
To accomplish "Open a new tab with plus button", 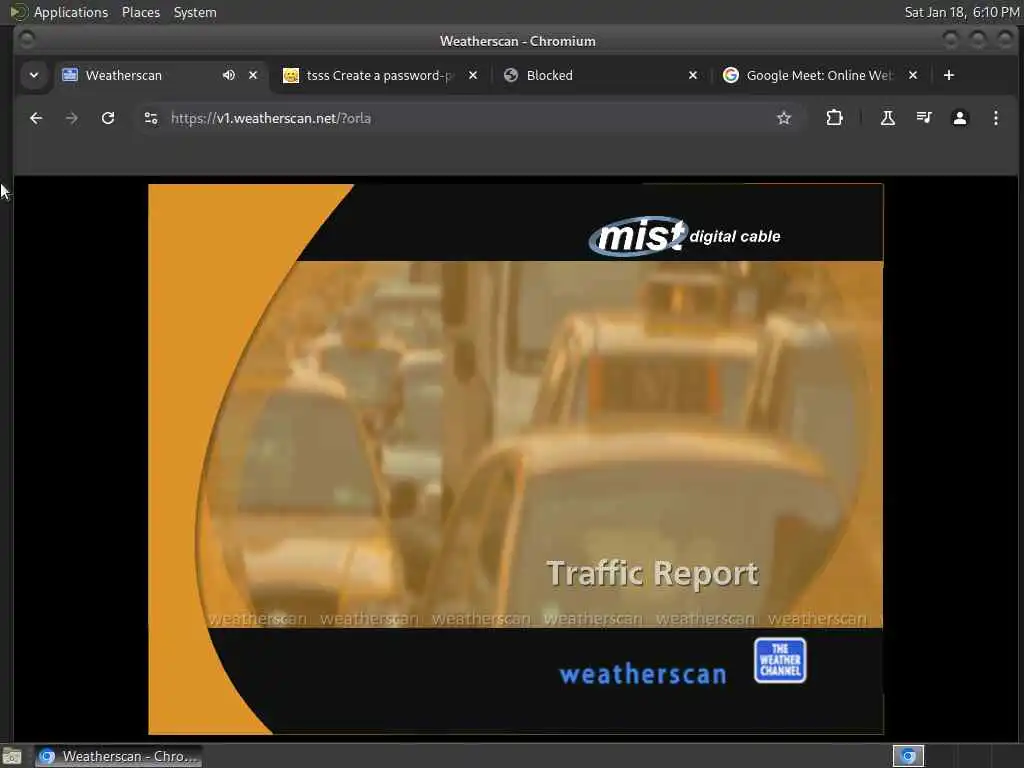I will [949, 75].
